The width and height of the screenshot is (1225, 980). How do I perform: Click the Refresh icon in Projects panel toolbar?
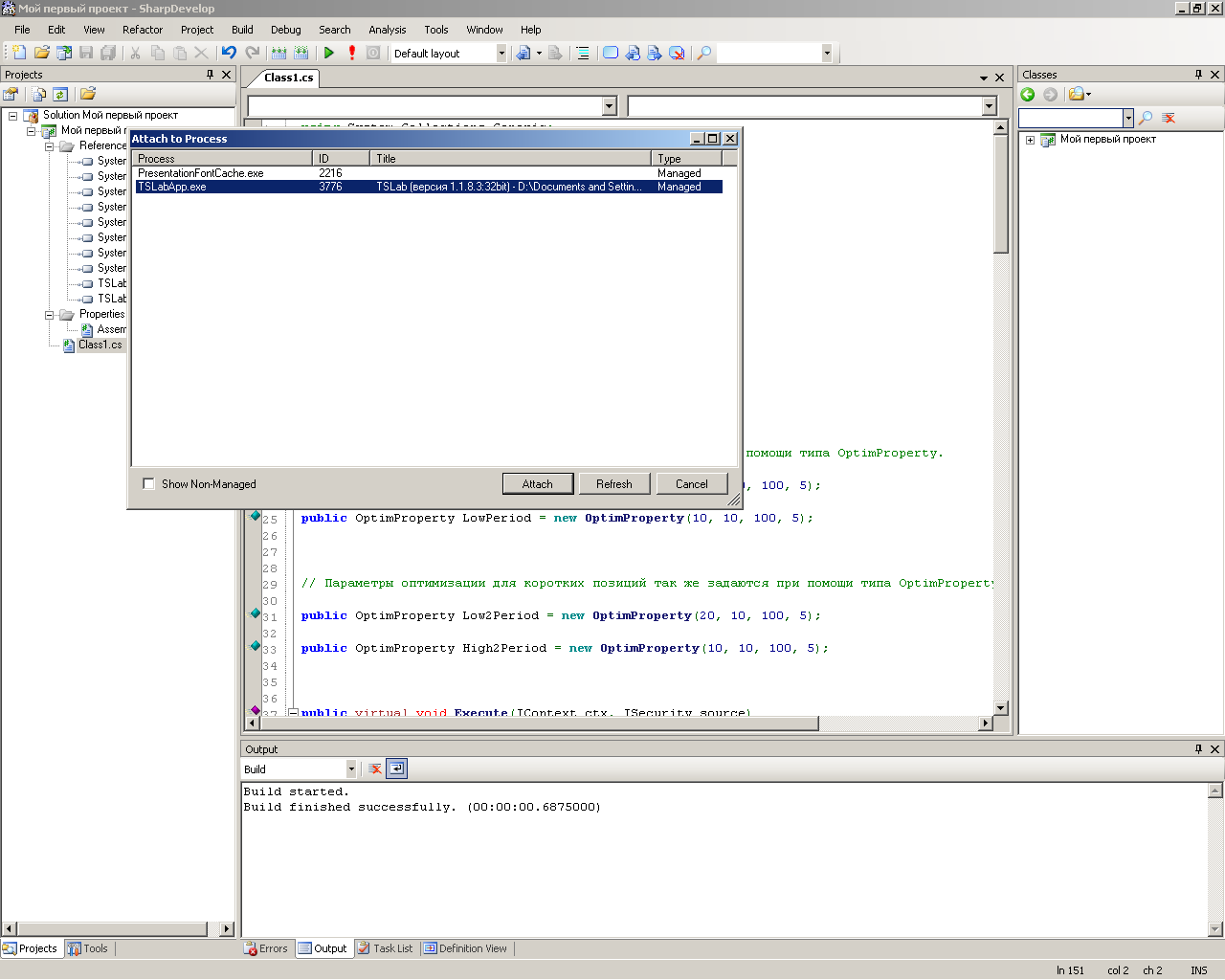point(60,94)
